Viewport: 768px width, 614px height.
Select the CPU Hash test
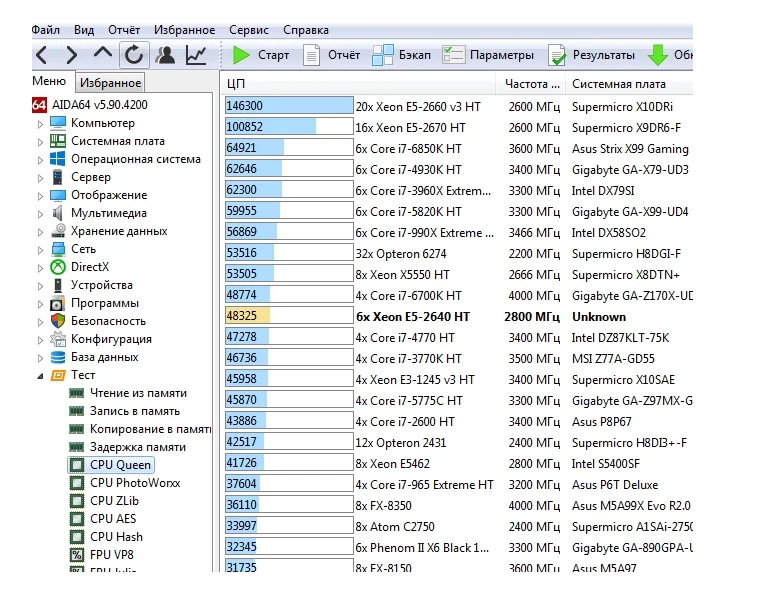coord(116,537)
